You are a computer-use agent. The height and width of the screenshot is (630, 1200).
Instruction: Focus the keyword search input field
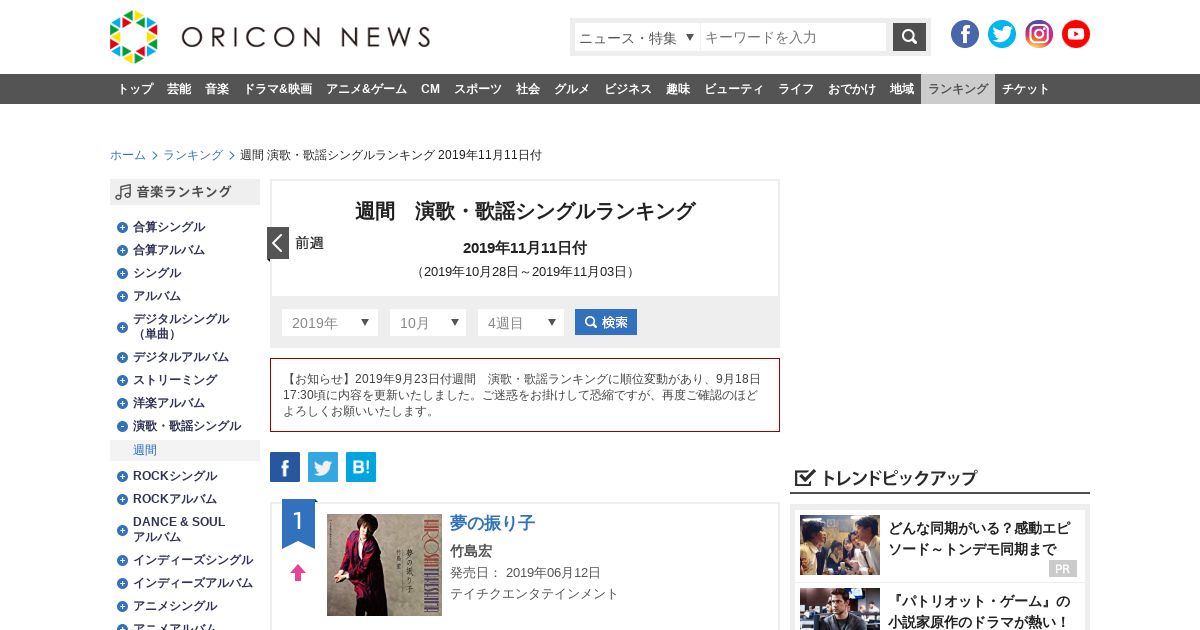793,37
